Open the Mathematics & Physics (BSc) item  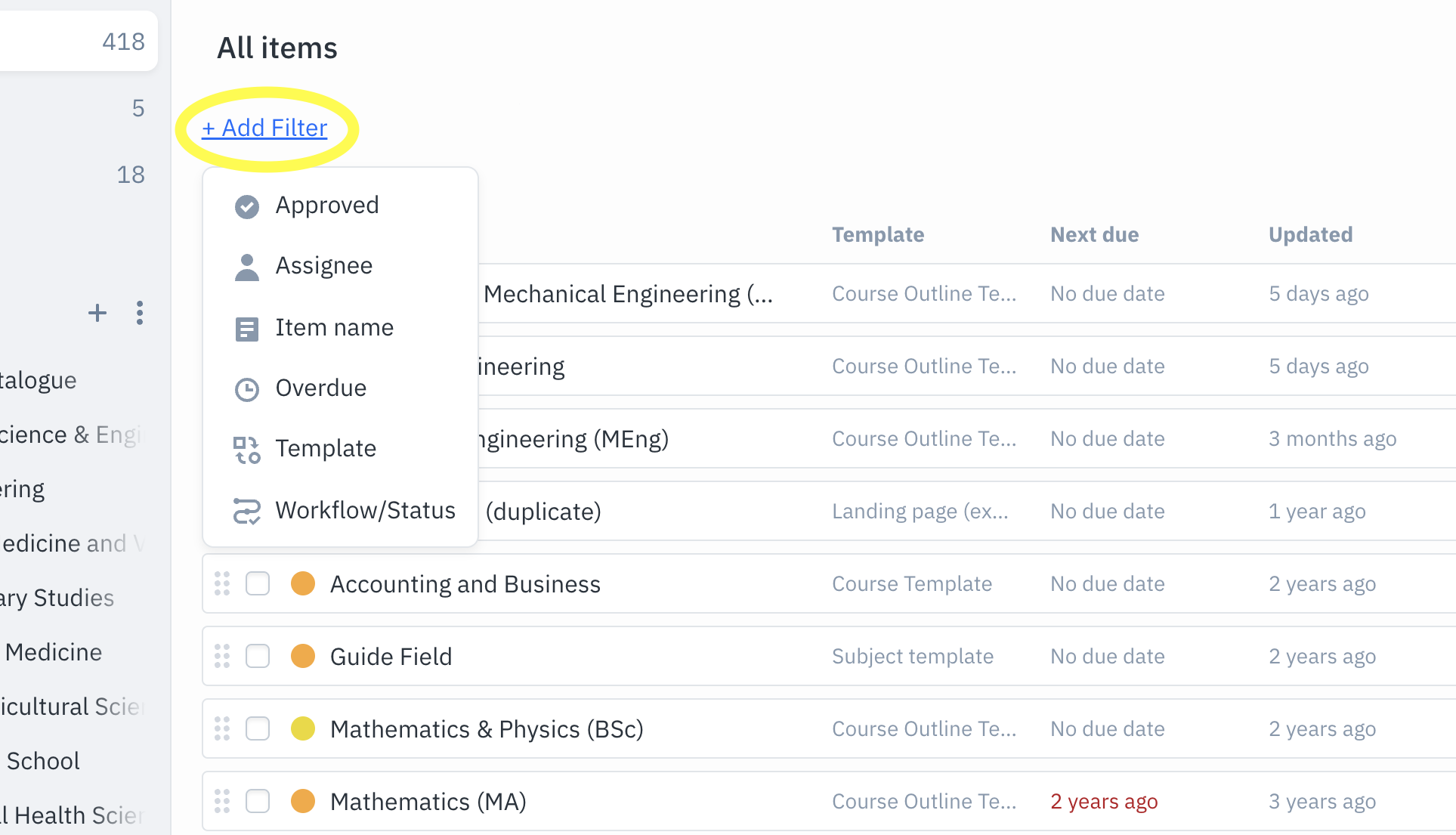pos(487,728)
